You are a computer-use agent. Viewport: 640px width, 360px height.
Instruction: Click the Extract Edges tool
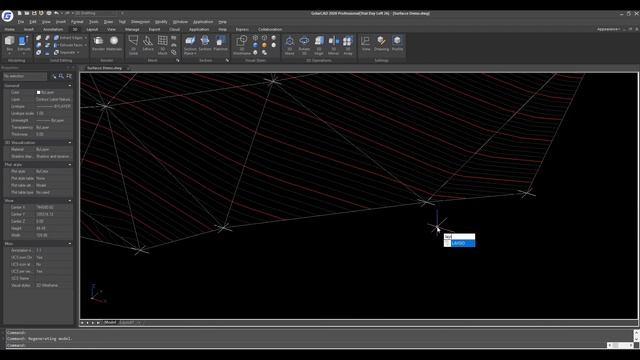[x=69, y=38]
